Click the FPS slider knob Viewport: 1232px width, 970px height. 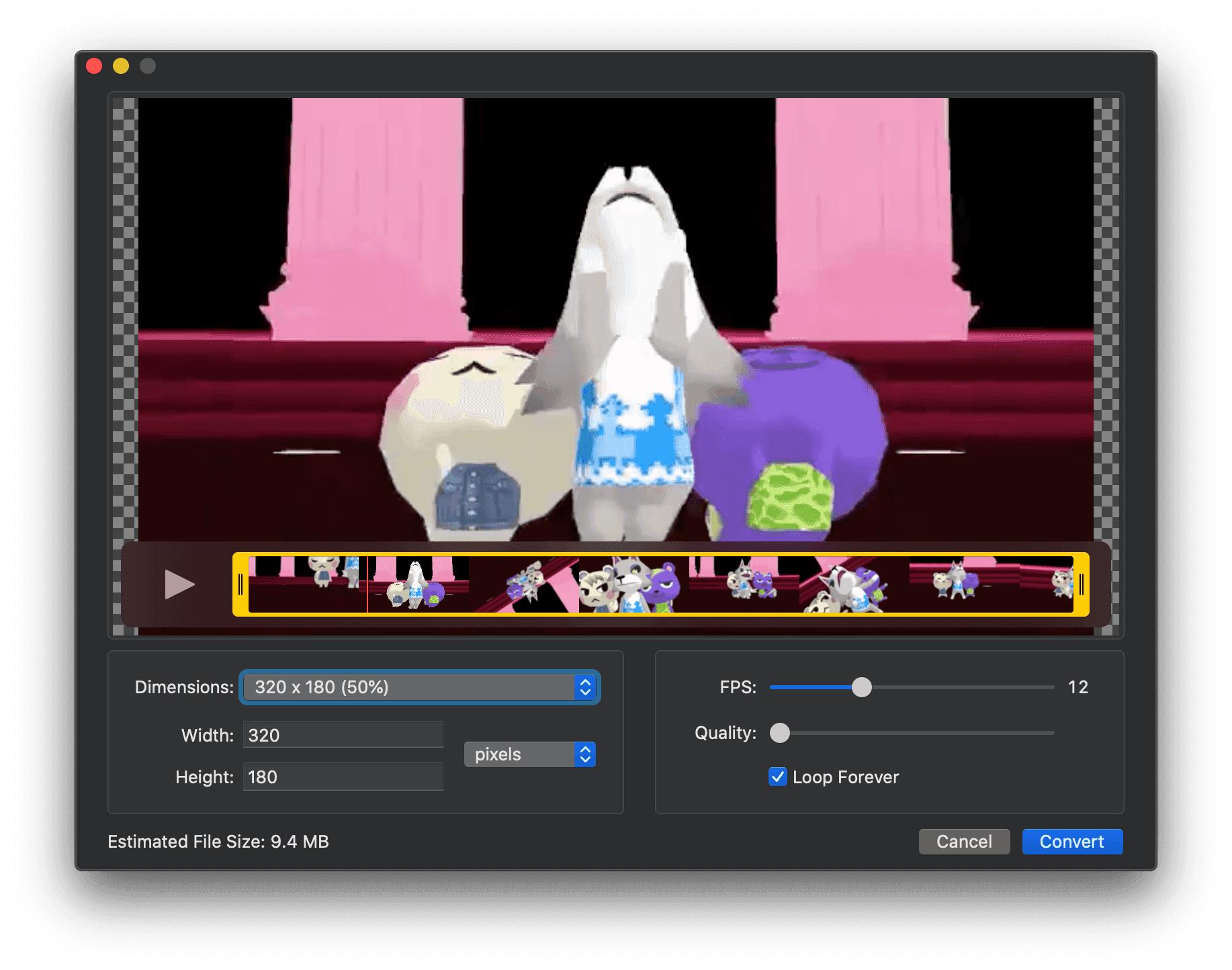861,687
